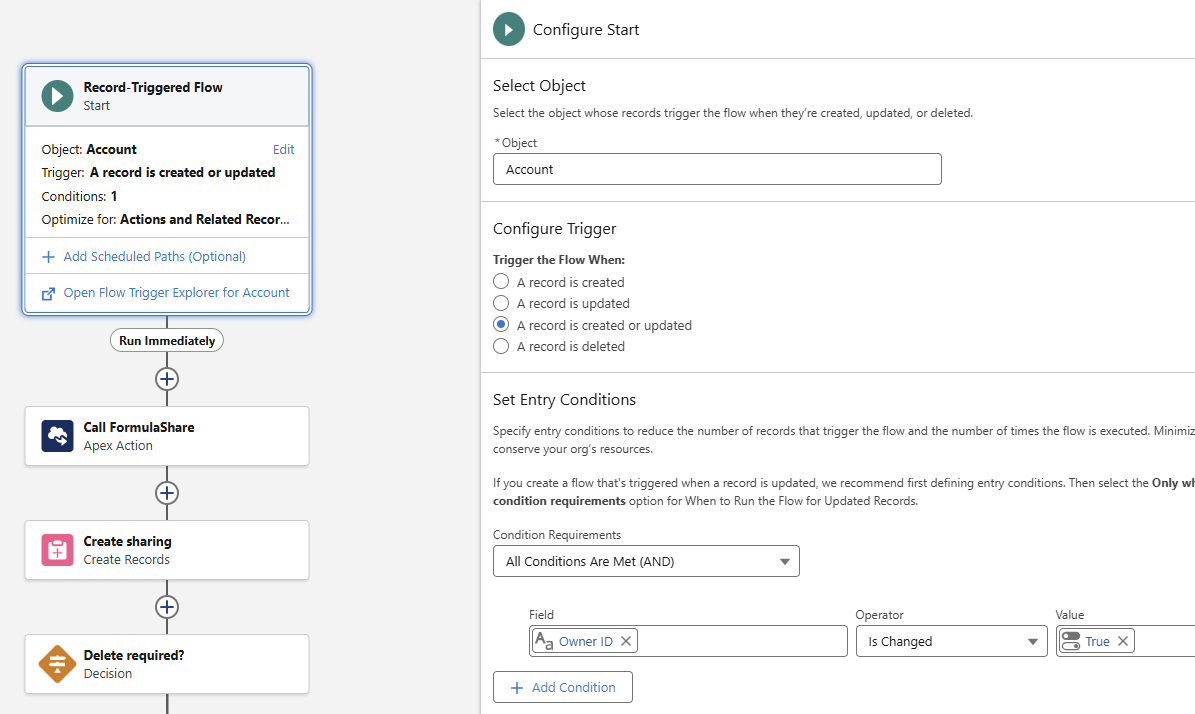Remove the Owner ID field pill
1195x714 pixels.
coord(624,641)
